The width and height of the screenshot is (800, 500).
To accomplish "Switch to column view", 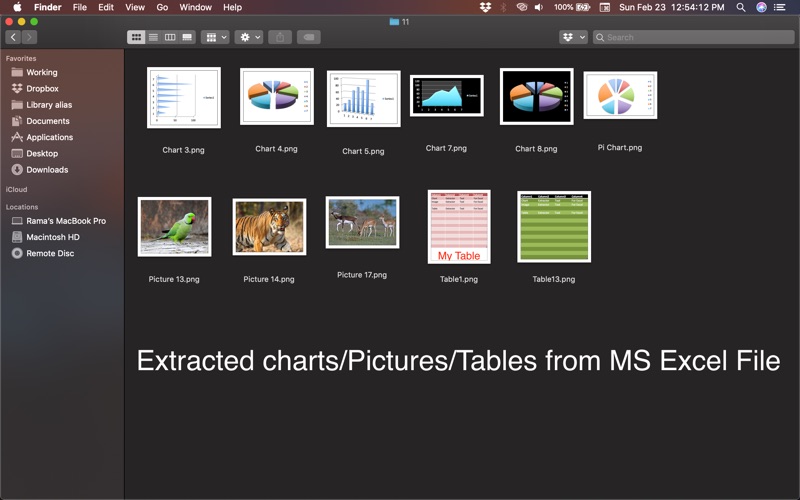I will [170, 37].
